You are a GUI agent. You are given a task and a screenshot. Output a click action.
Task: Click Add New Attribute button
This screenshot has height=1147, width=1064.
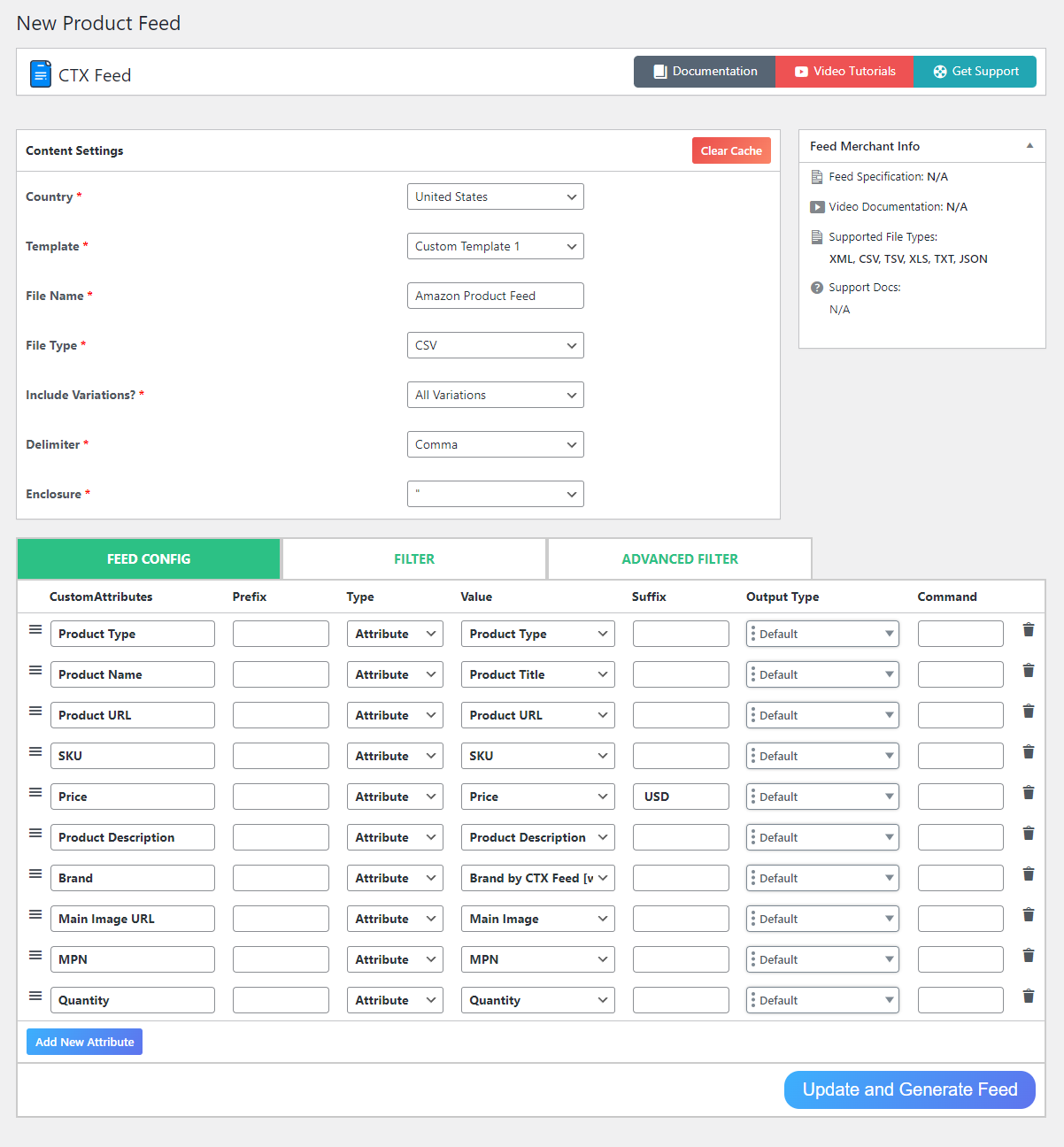pos(85,1042)
